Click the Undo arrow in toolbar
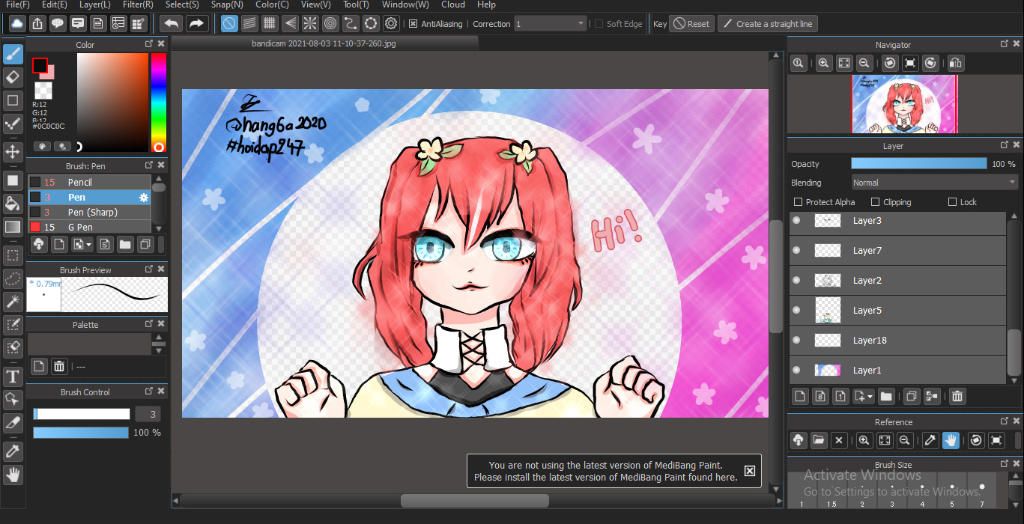Viewport: 1024px width, 524px height. click(172, 24)
